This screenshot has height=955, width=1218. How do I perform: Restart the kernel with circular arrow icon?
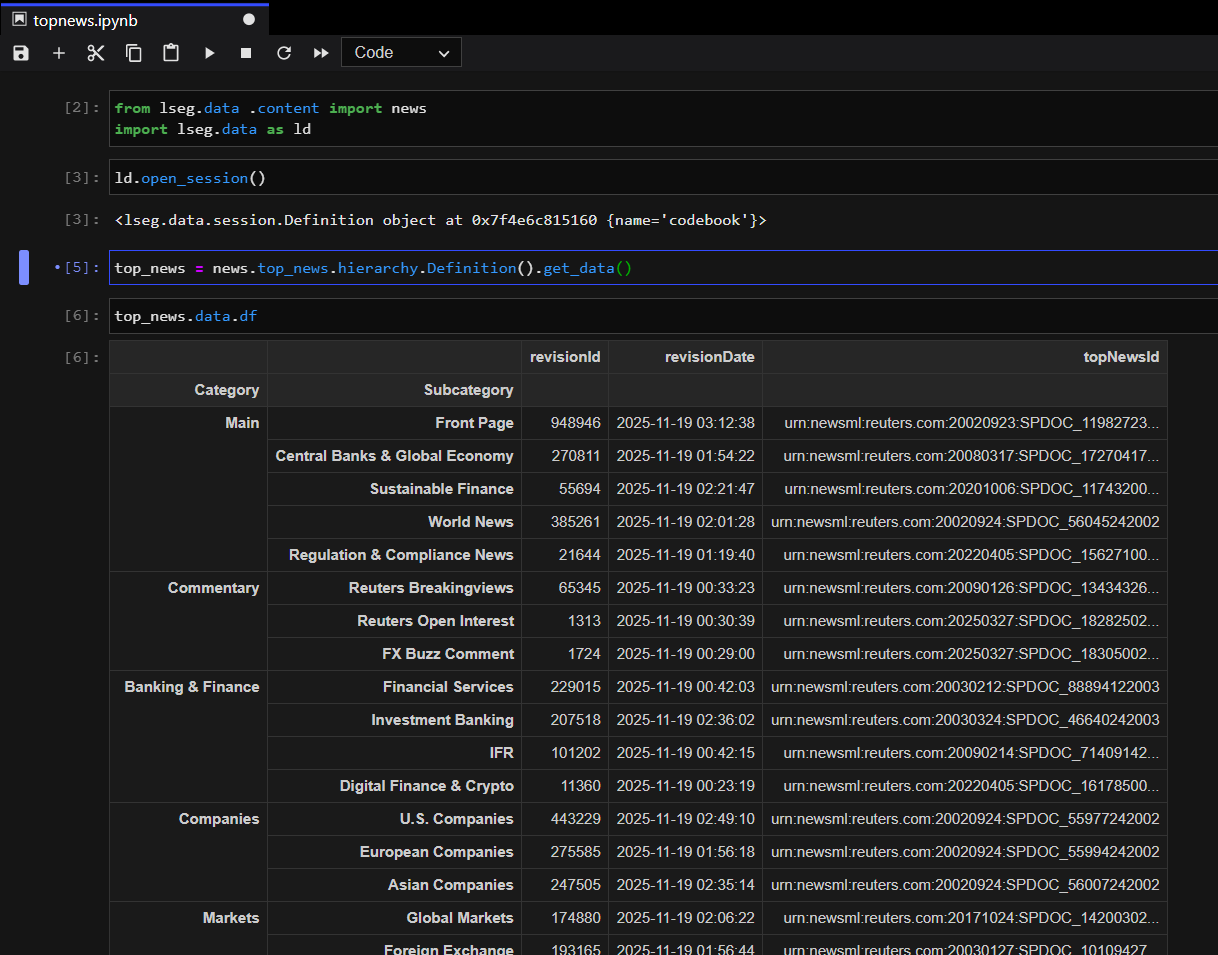pos(284,53)
